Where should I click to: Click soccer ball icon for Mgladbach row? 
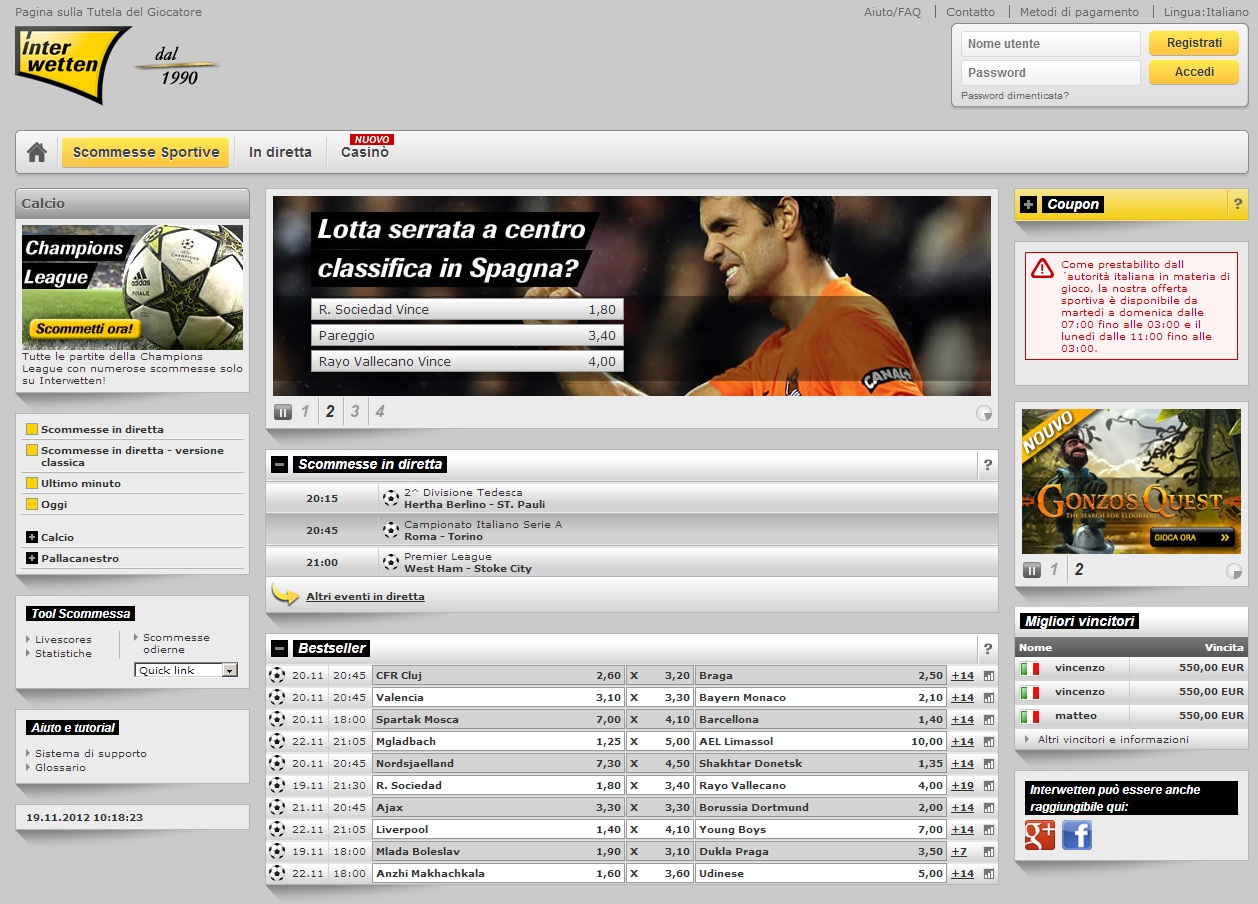[x=277, y=742]
